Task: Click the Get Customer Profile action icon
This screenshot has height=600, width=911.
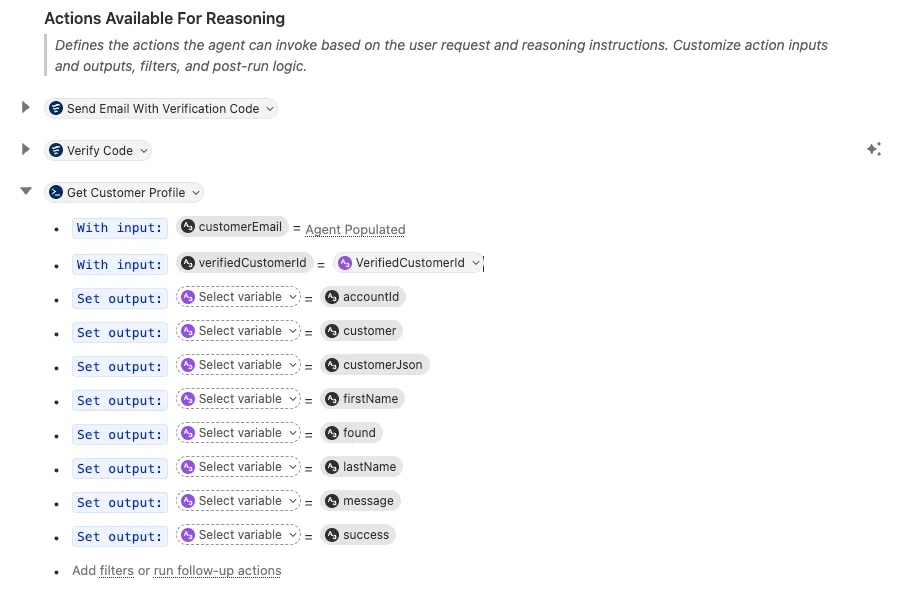Action: (x=56, y=193)
